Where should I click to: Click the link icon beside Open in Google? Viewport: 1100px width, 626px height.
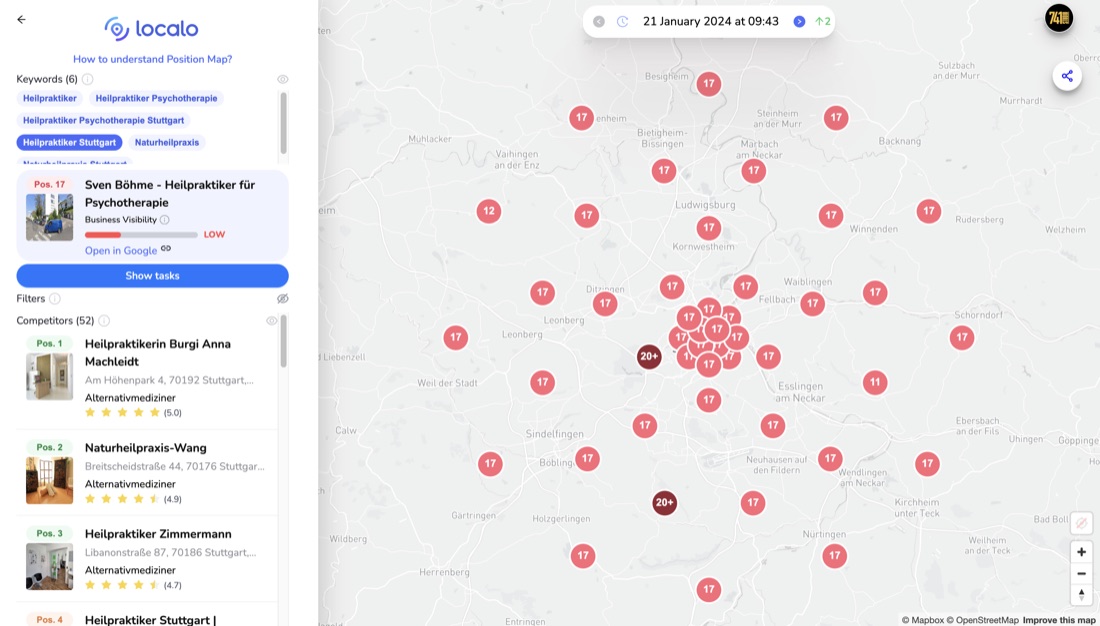166,248
